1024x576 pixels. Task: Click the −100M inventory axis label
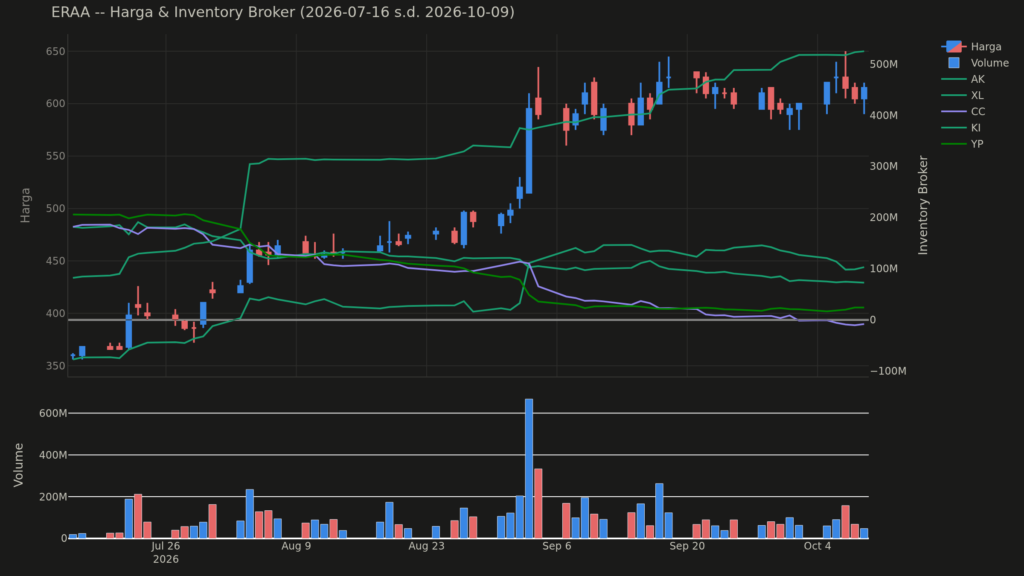coord(888,371)
